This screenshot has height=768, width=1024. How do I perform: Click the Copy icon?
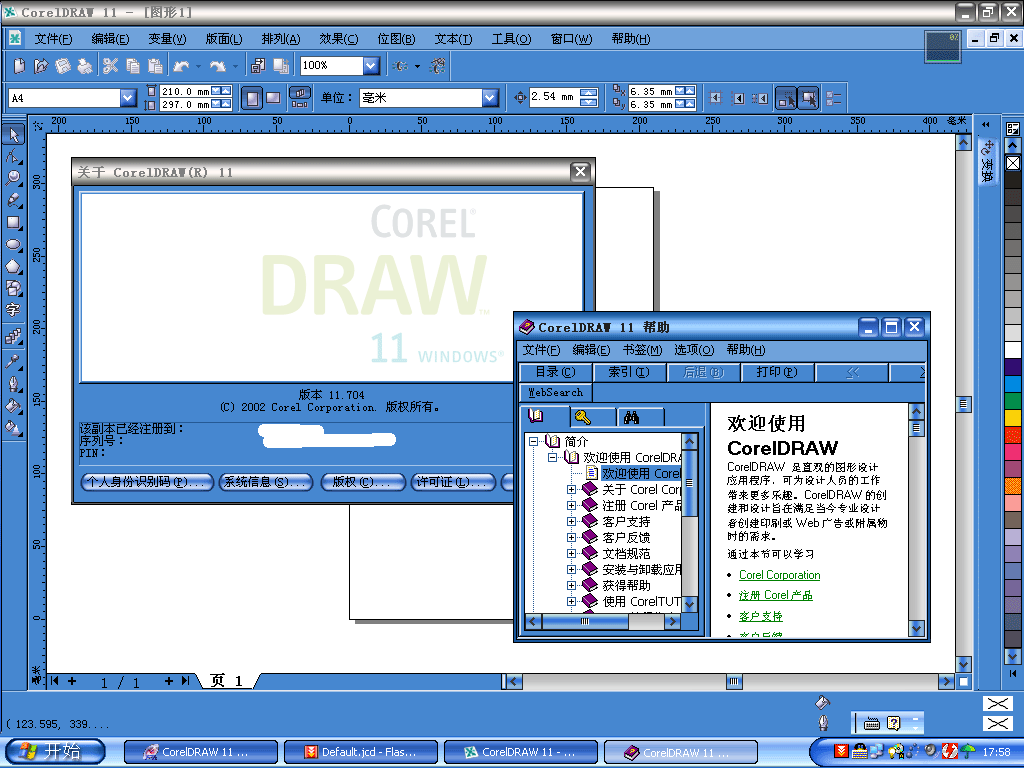pos(133,65)
